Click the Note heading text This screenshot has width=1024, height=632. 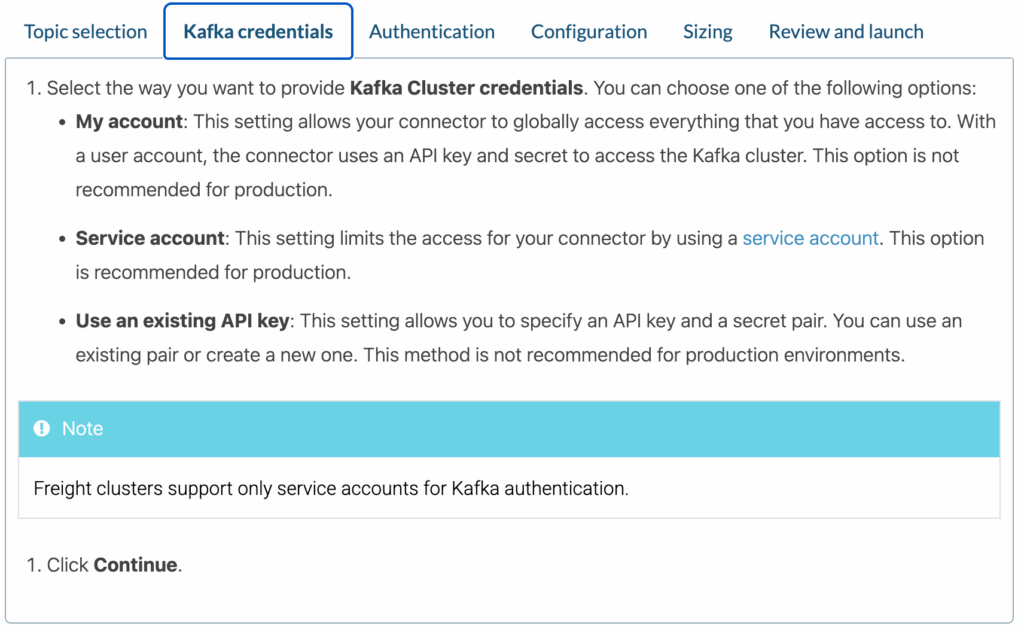(82, 428)
